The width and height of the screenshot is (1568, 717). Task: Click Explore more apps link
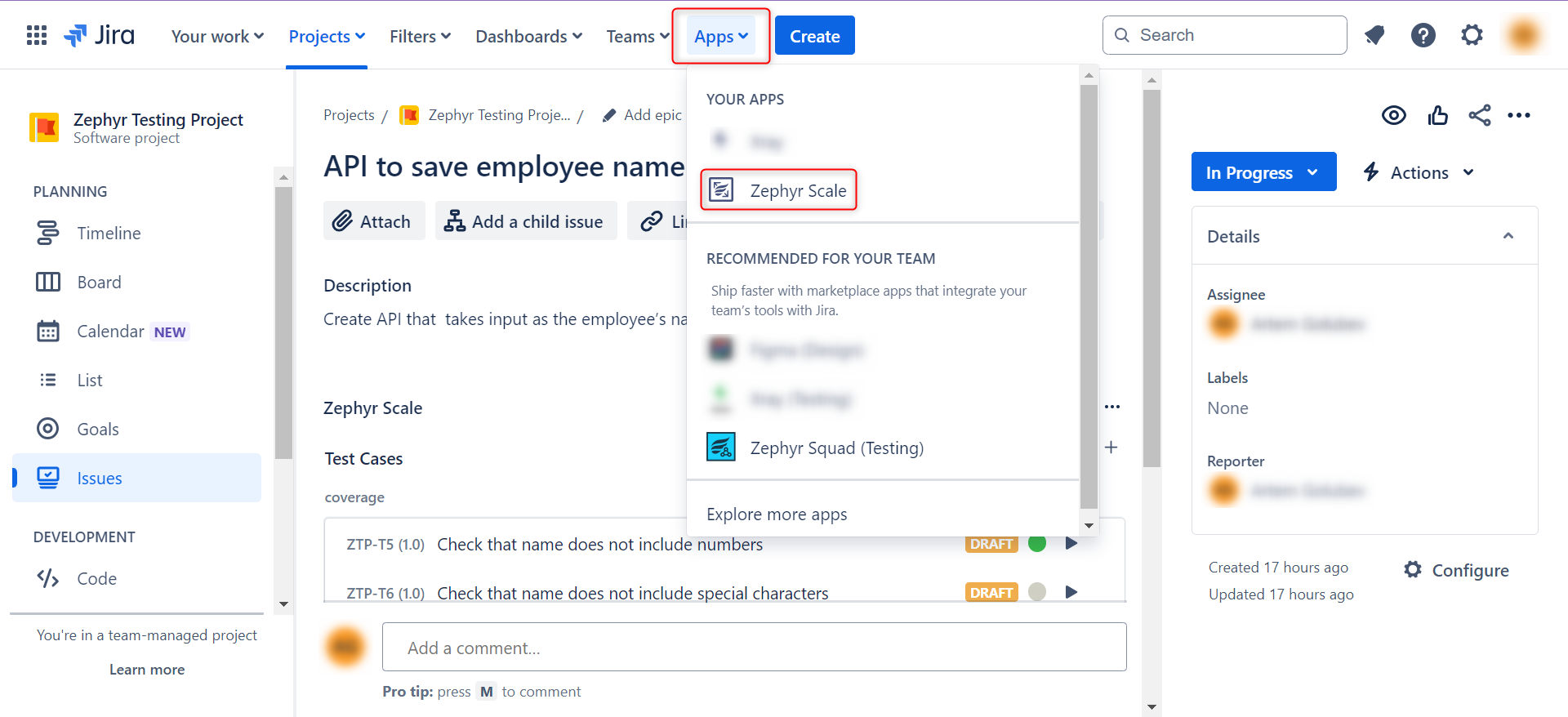click(x=777, y=514)
